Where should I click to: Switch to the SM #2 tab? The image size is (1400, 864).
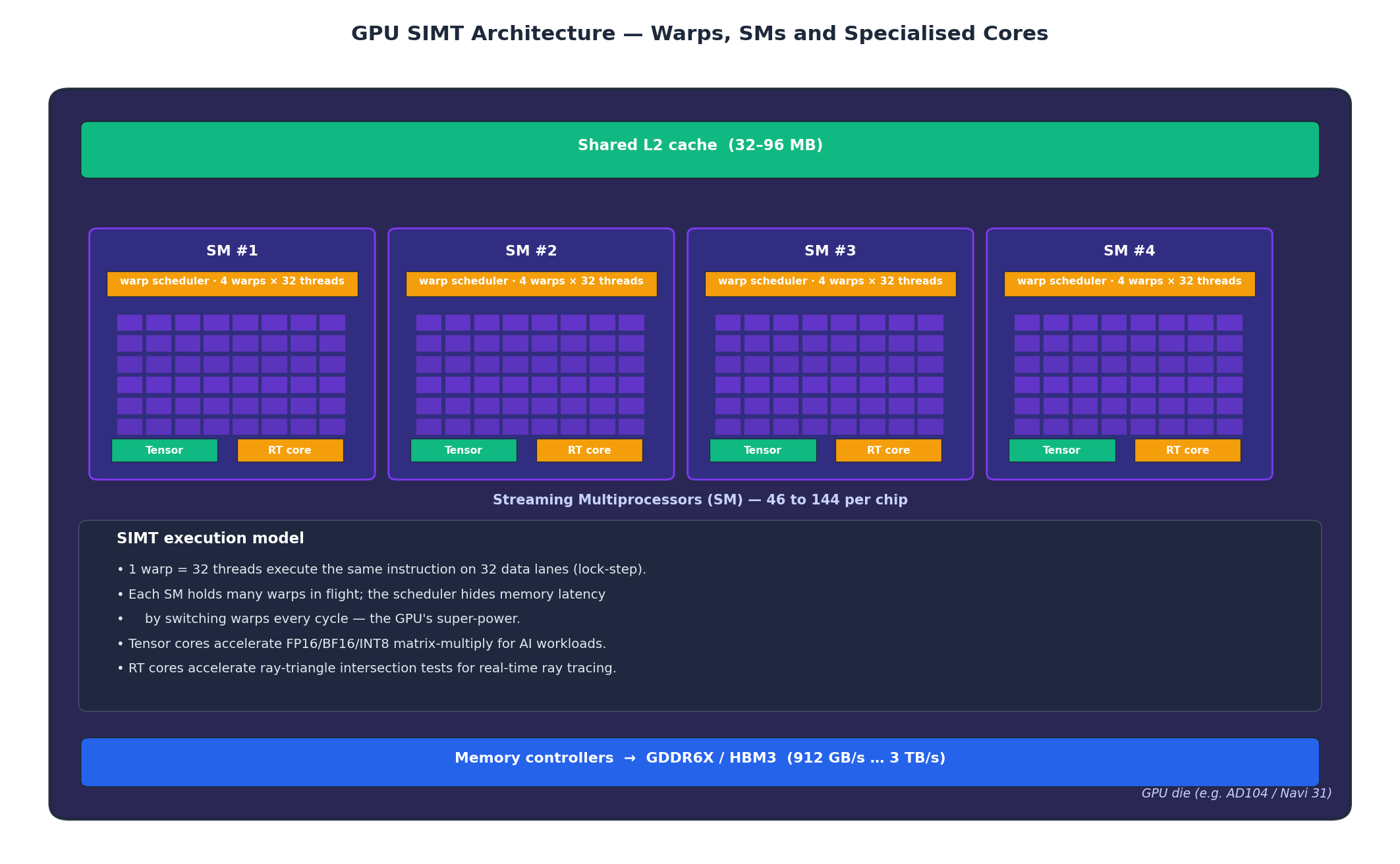(x=531, y=250)
